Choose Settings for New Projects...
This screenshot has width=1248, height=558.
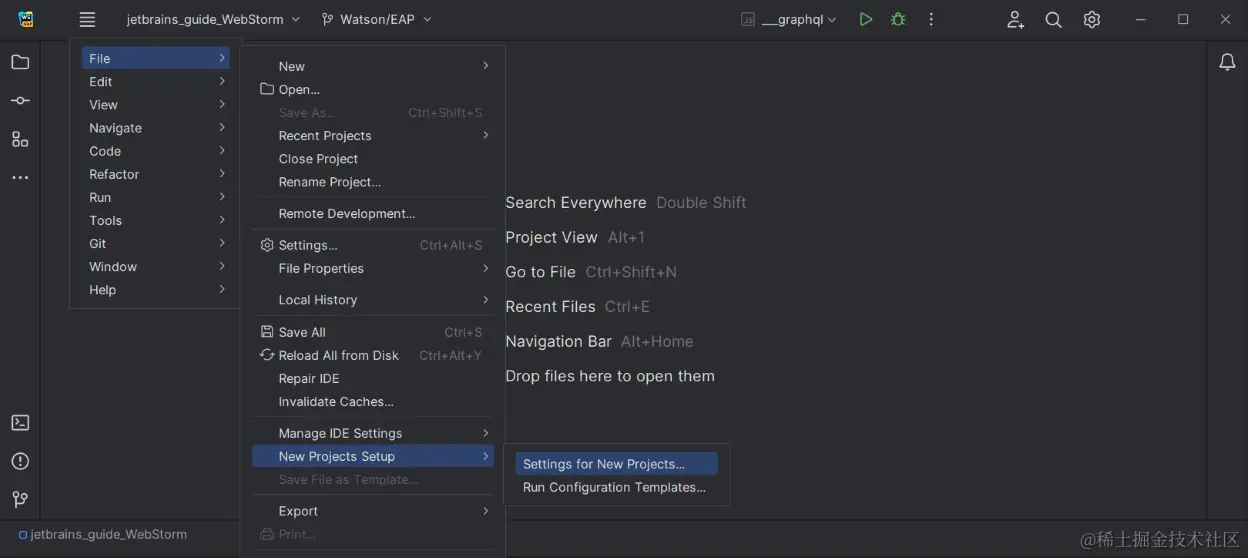[616, 464]
